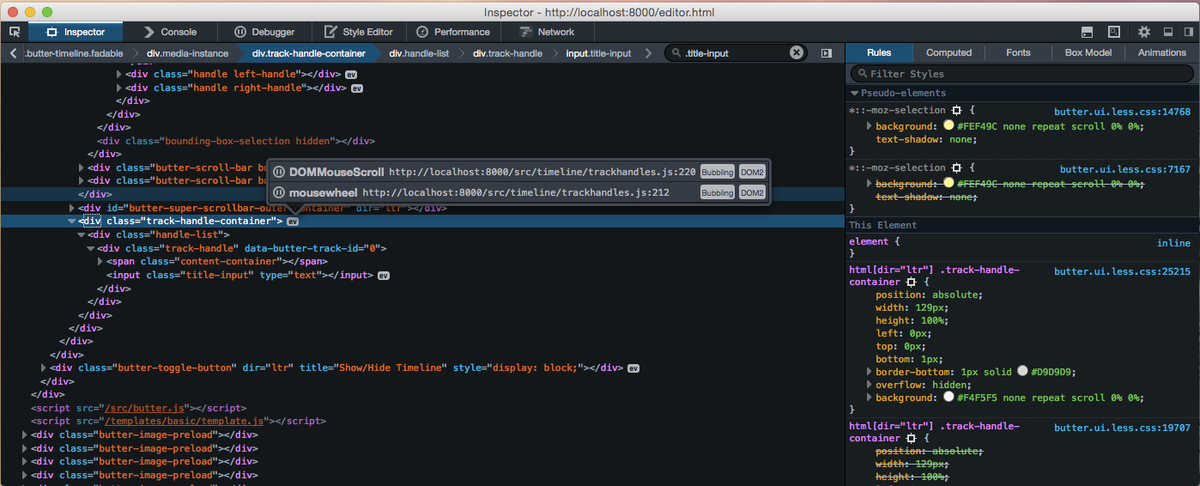Click ev badge on title-input element

(383, 275)
